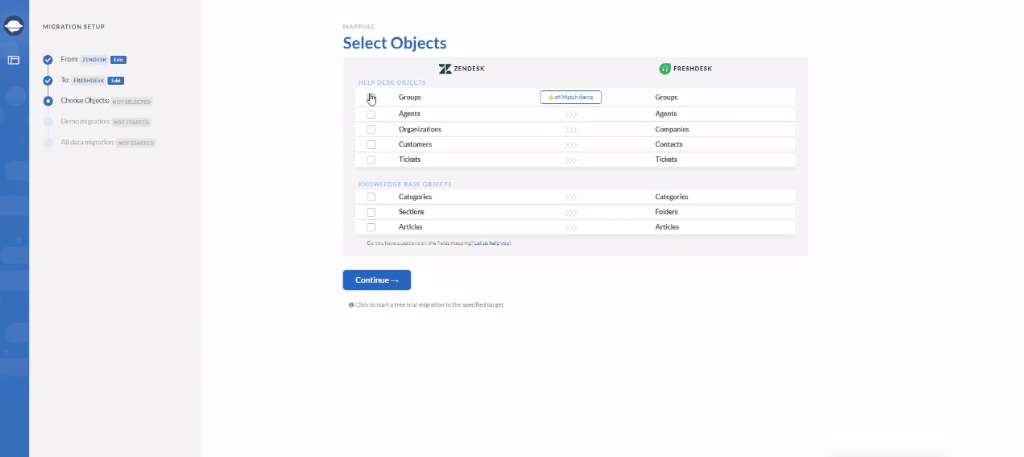Viewport: 1024px width, 457px height.
Task: Click the HELP DESK OBJECTS section header
Action: (x=392, y=83)
